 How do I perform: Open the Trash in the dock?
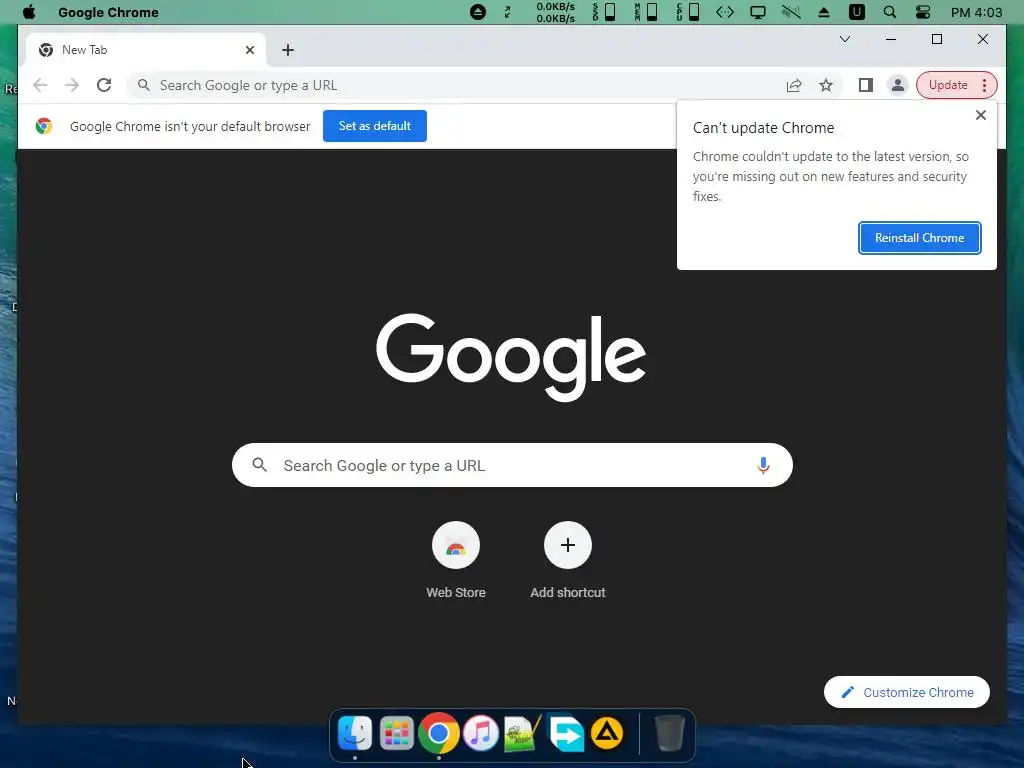(669, 733)
